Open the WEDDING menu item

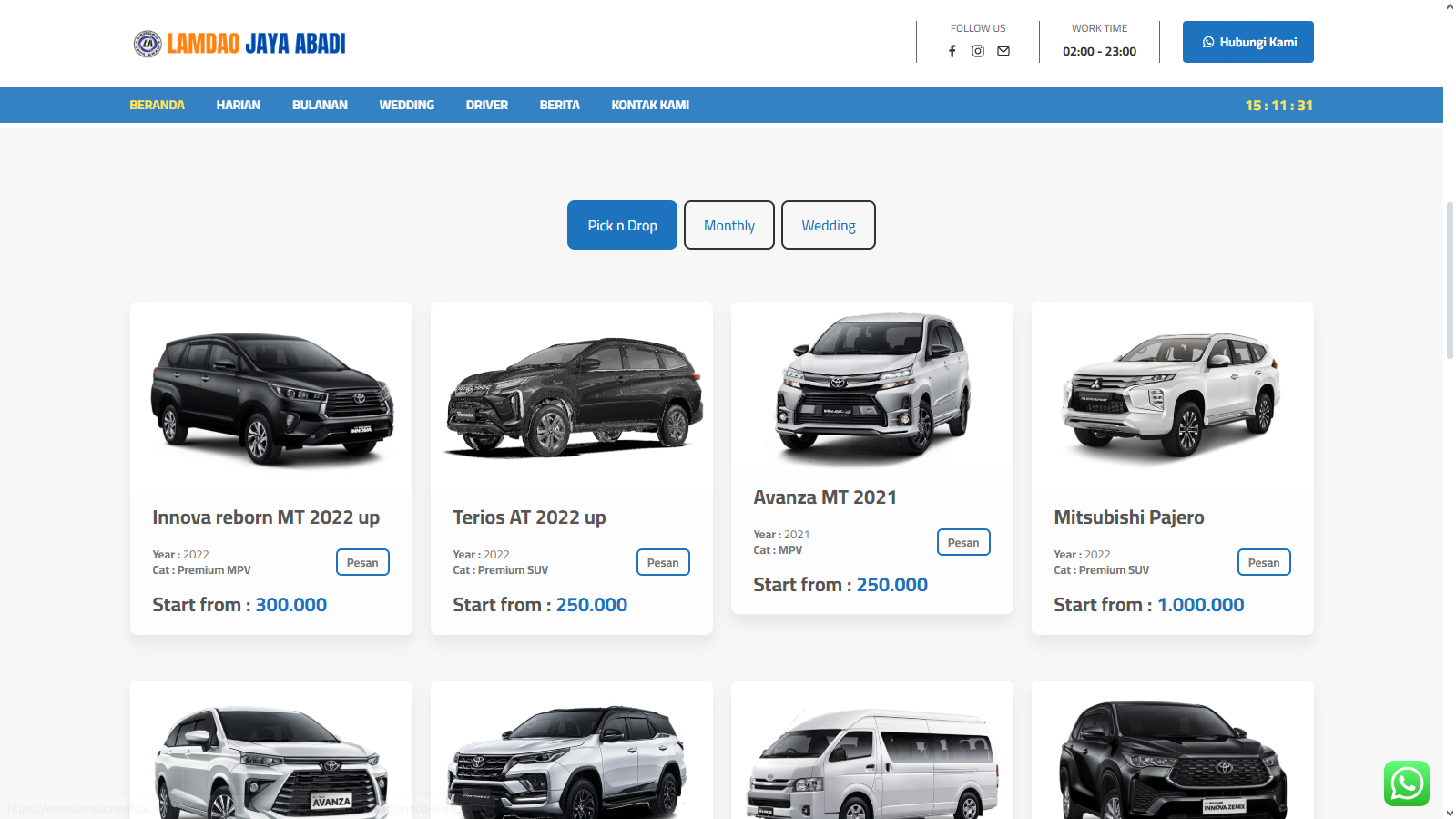407,105
